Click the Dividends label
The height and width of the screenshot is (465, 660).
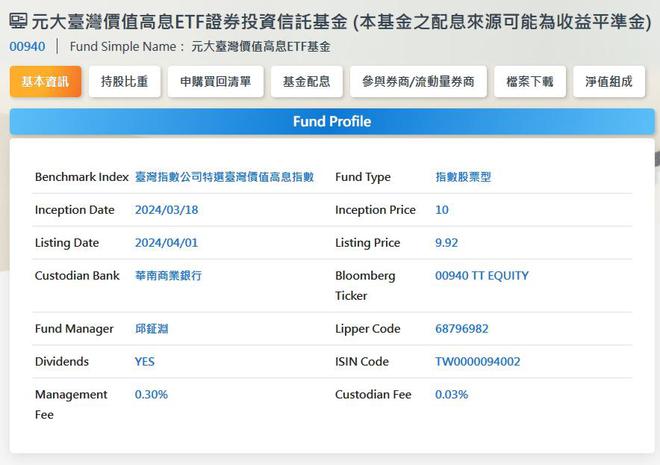62,361
